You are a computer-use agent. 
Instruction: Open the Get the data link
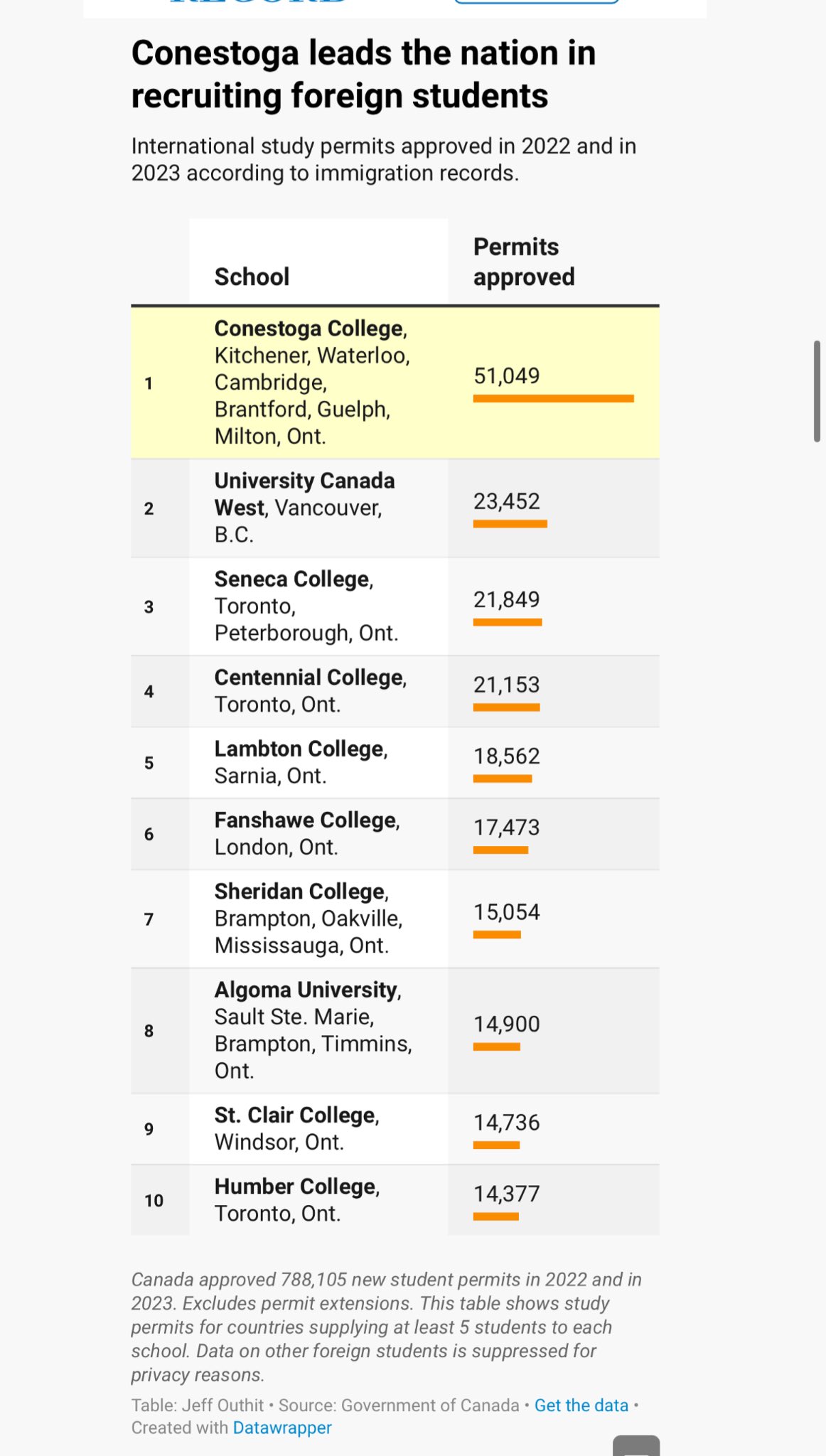point(581,1406)
